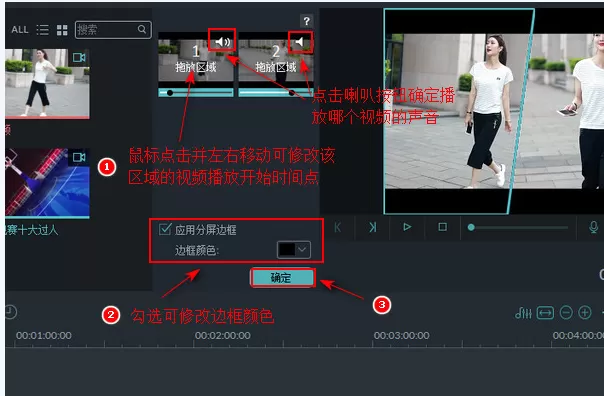604x396 pixels.
Task: Jump to next frame in preview
Action: pos(372,227)
